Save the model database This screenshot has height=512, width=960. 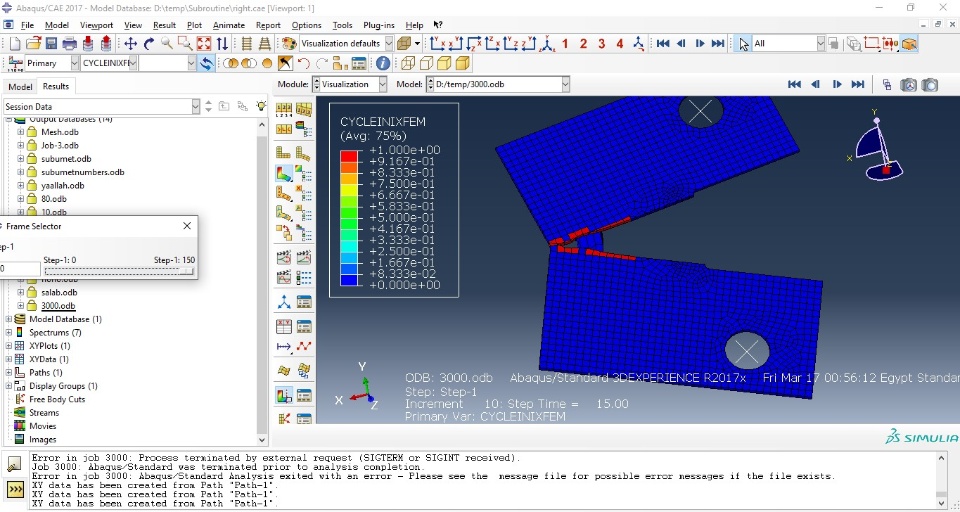(51, 43)
